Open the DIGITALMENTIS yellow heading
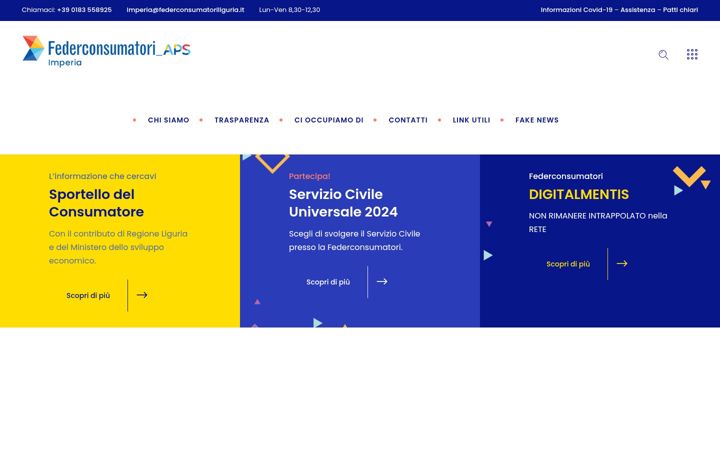720x450 pixels. (579, 194)
